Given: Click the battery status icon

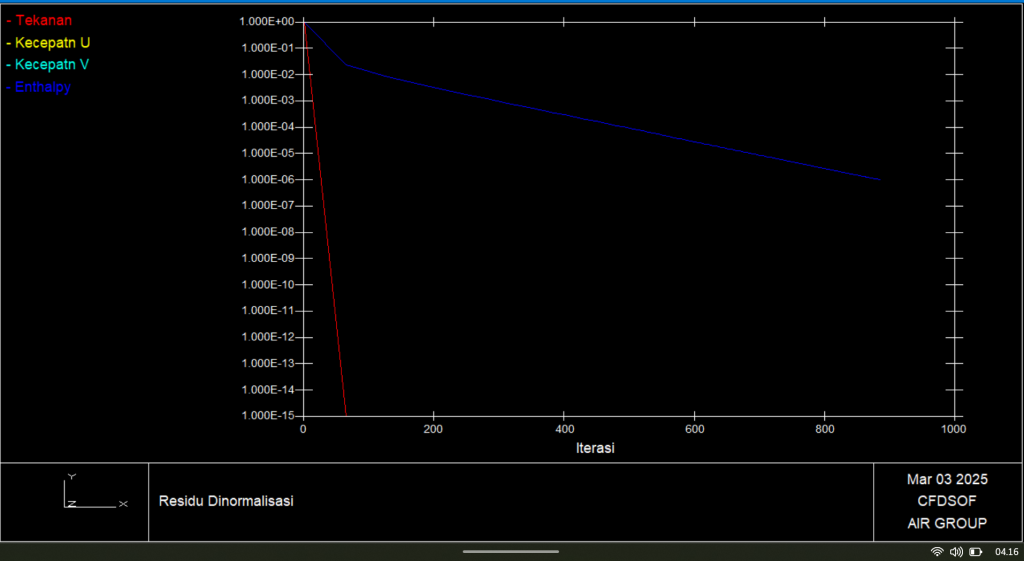Looking at the screenshot, I should [x=975, y=552].
